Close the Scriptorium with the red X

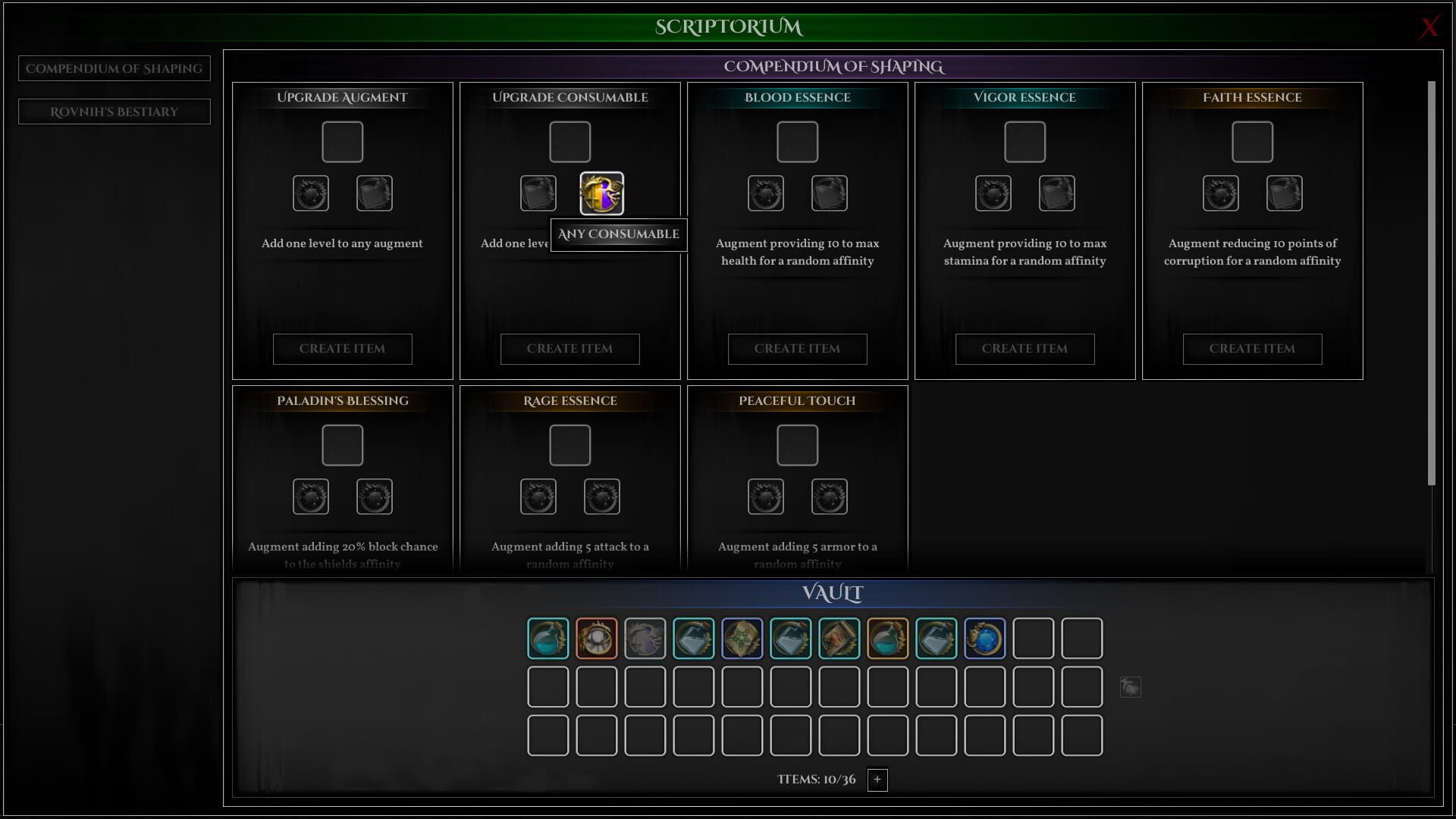[x=1429, y=27]
